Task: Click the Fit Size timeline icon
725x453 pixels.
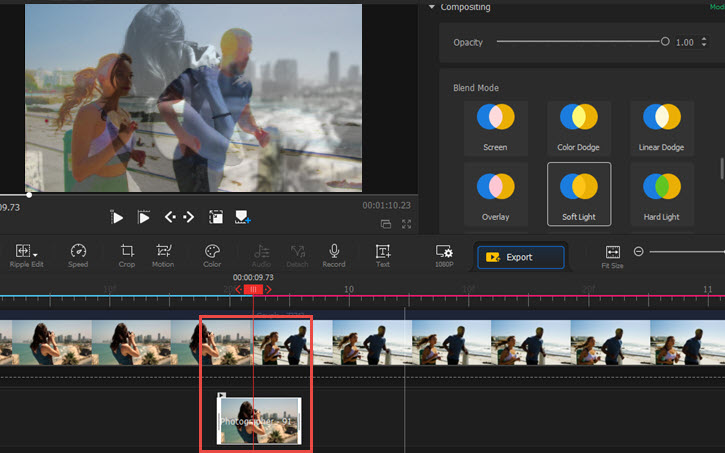Action: [613, 252]
